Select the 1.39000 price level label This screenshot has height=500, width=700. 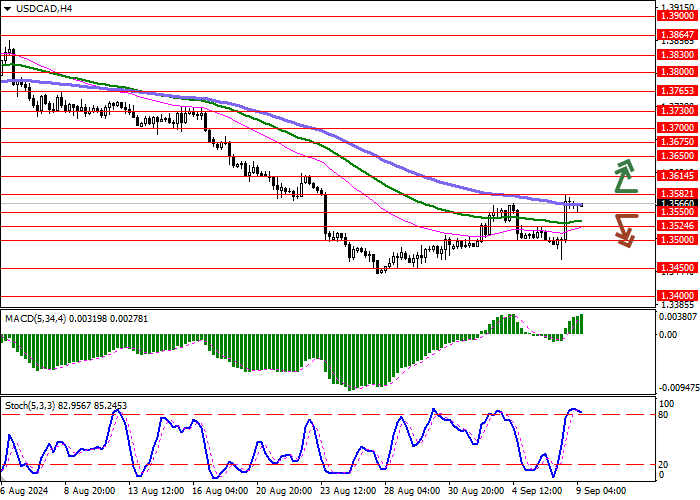[678, 16]
